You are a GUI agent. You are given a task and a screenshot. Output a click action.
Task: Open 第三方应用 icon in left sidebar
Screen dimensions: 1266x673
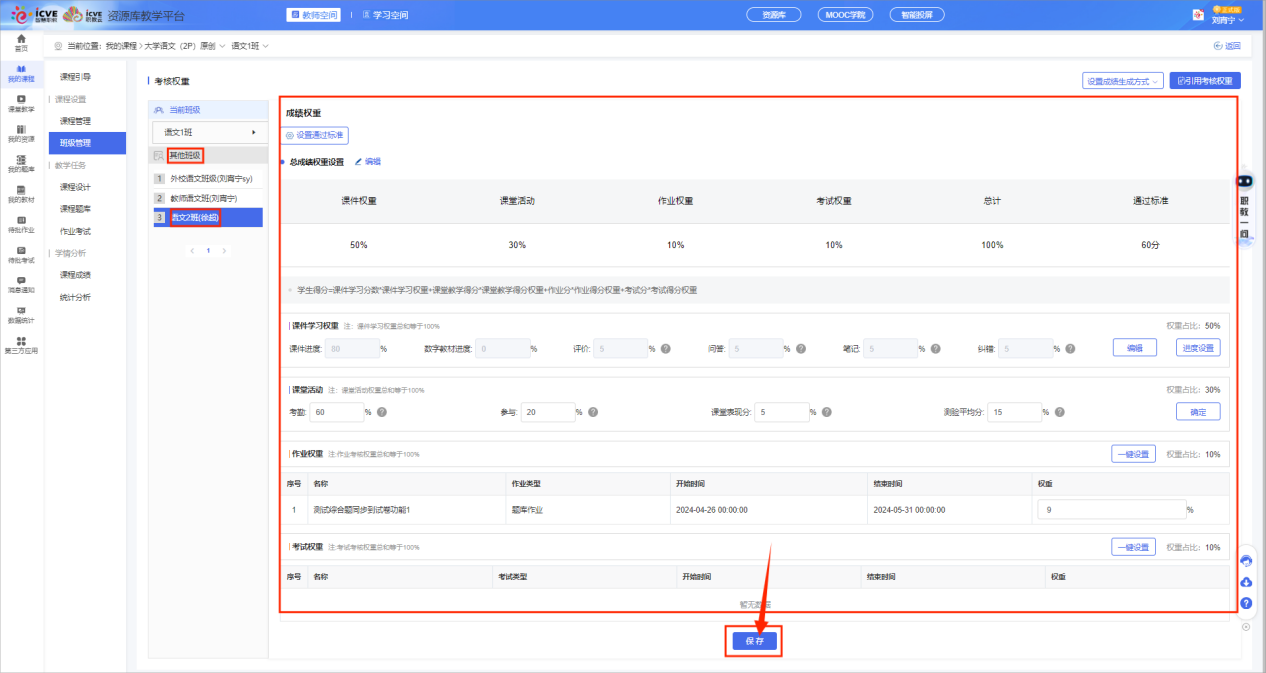tap(21, 345)
